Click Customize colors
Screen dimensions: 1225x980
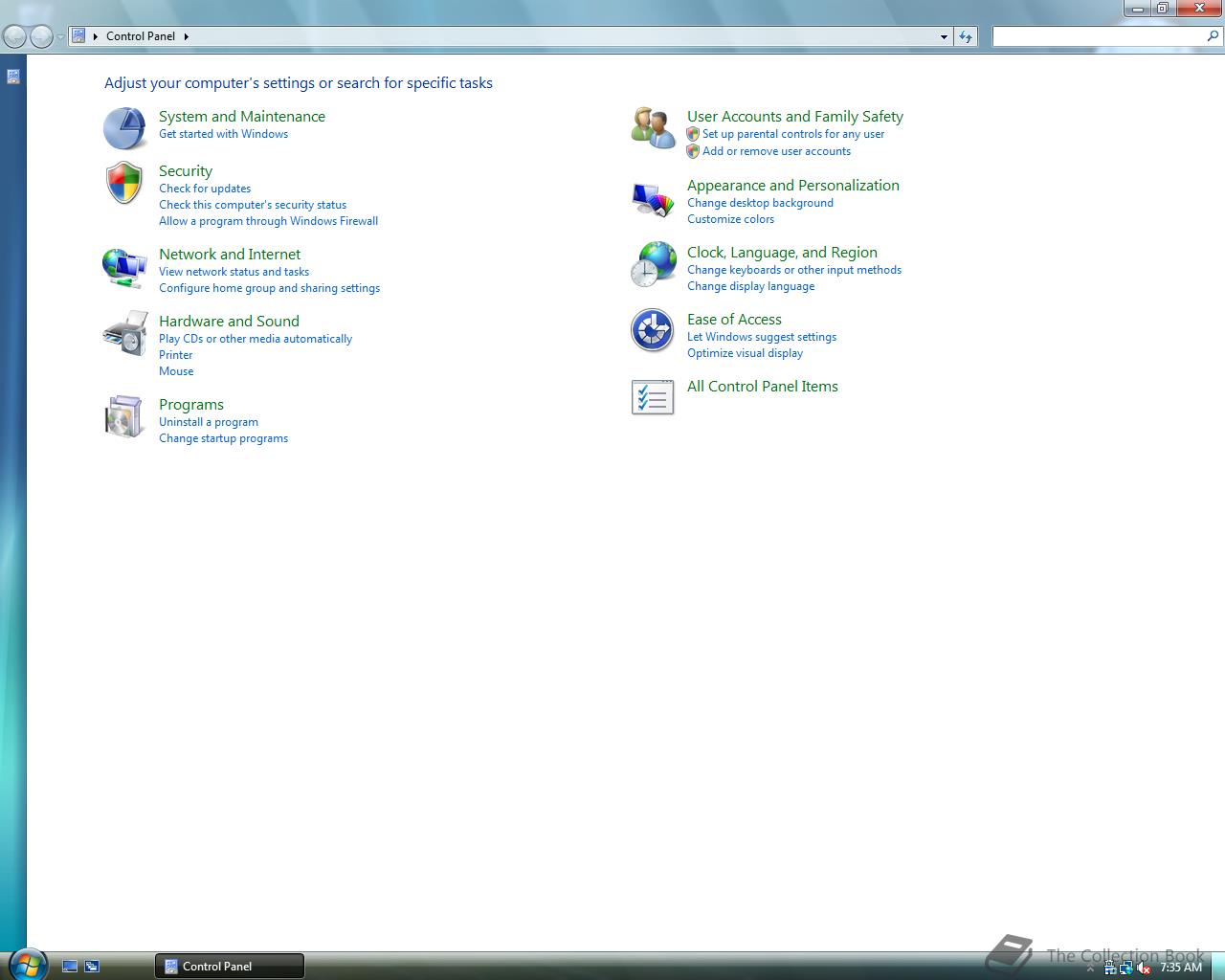pos(730,219)
